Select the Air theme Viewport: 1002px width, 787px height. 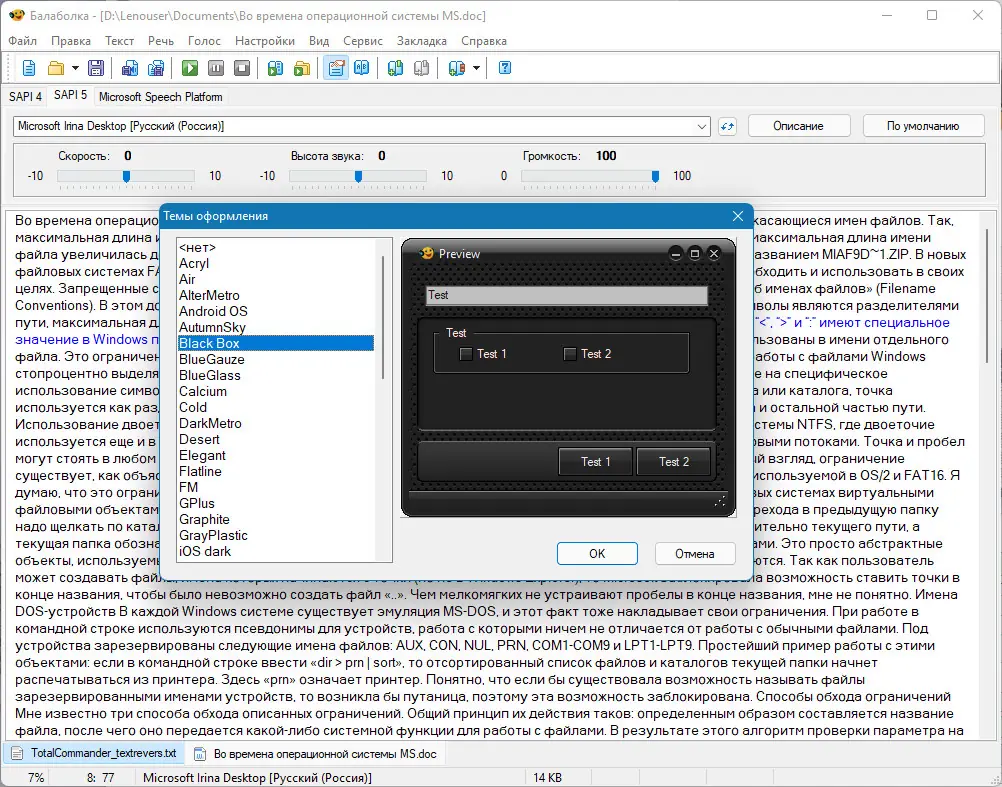[275, 279]
